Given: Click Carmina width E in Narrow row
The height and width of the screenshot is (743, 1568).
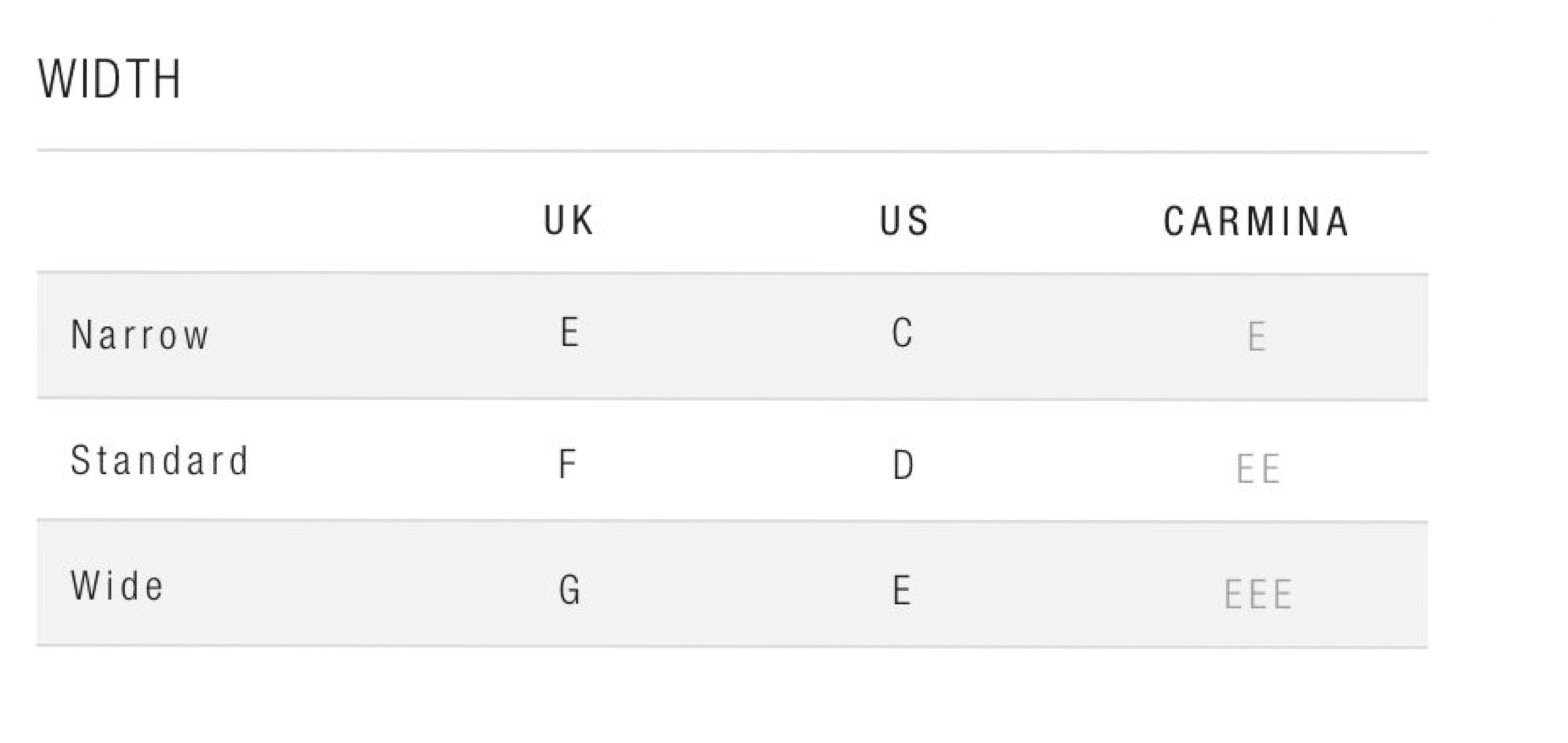Looking at the screenshot, I should click(1257, 336).
